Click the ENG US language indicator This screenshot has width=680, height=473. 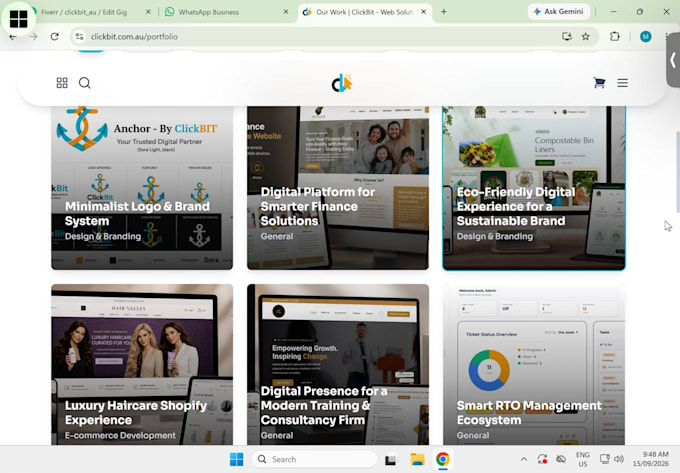(x=582, y=459)
